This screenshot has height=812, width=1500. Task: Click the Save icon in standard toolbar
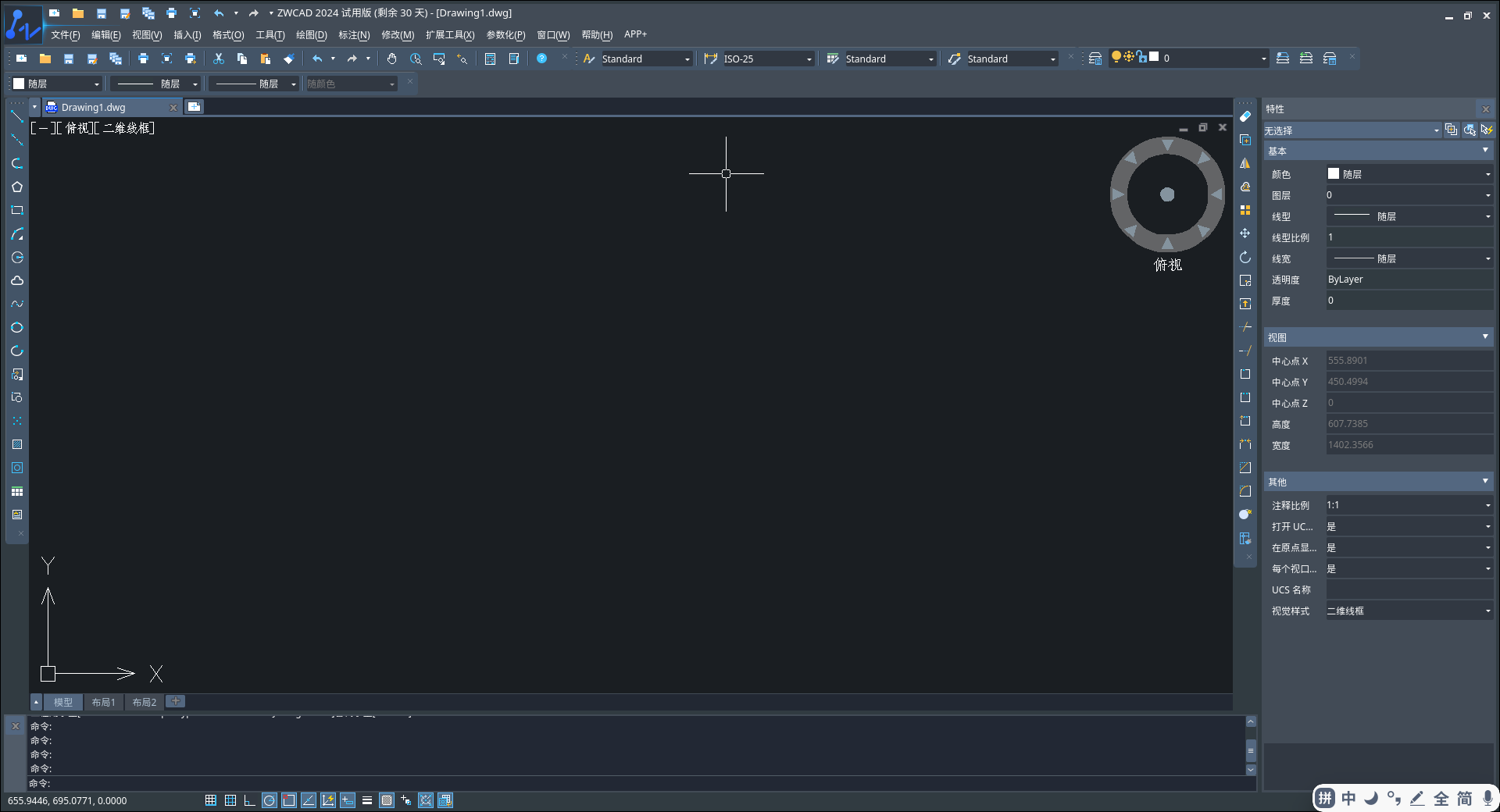coord(69,59)
